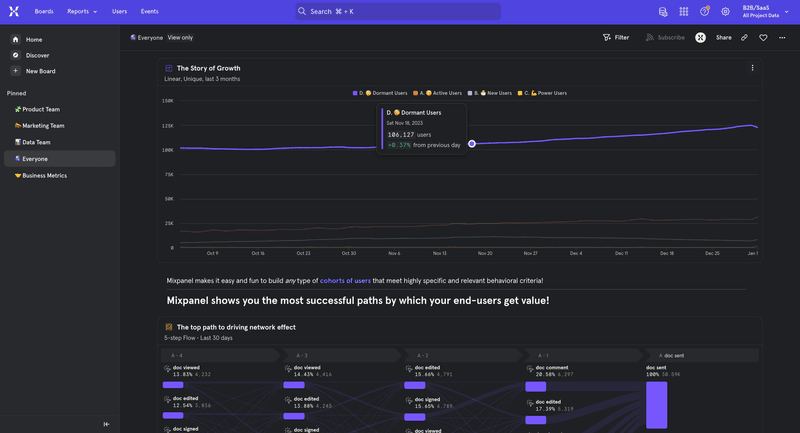
Task: Click the Mixpanel logo icon
Action: pos(15,11)
